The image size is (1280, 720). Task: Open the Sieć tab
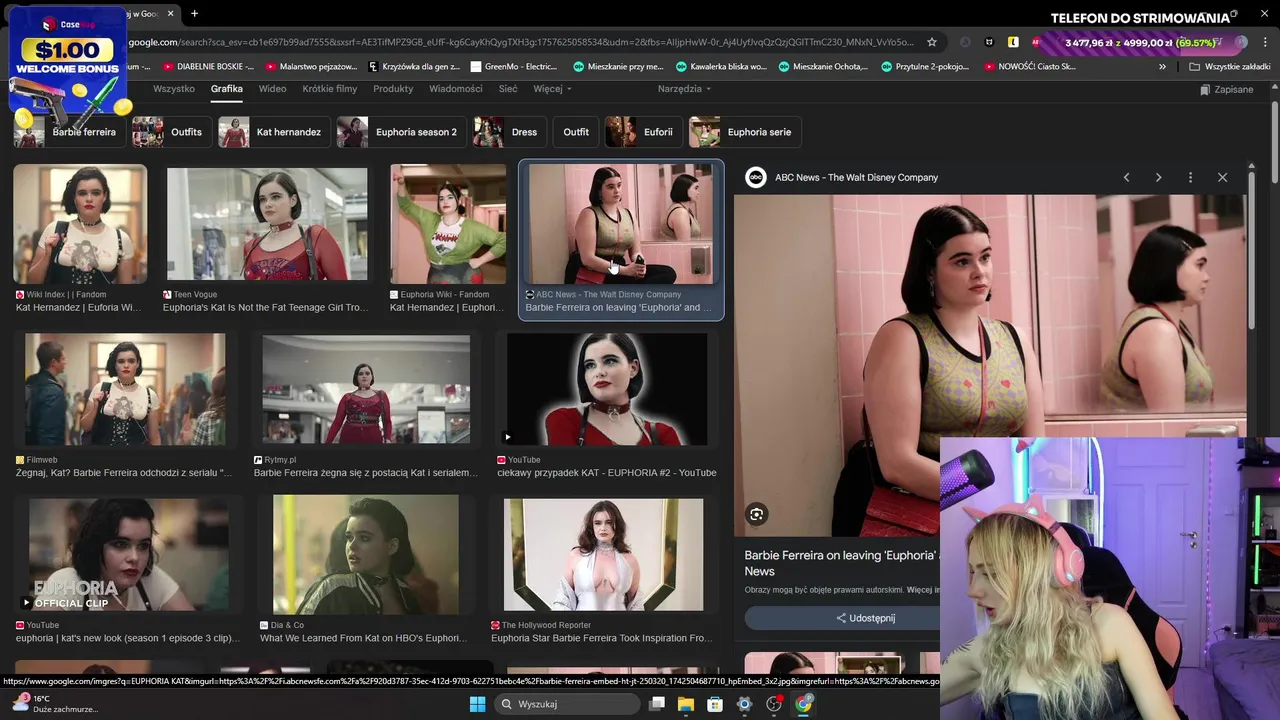tap(508, 89)
